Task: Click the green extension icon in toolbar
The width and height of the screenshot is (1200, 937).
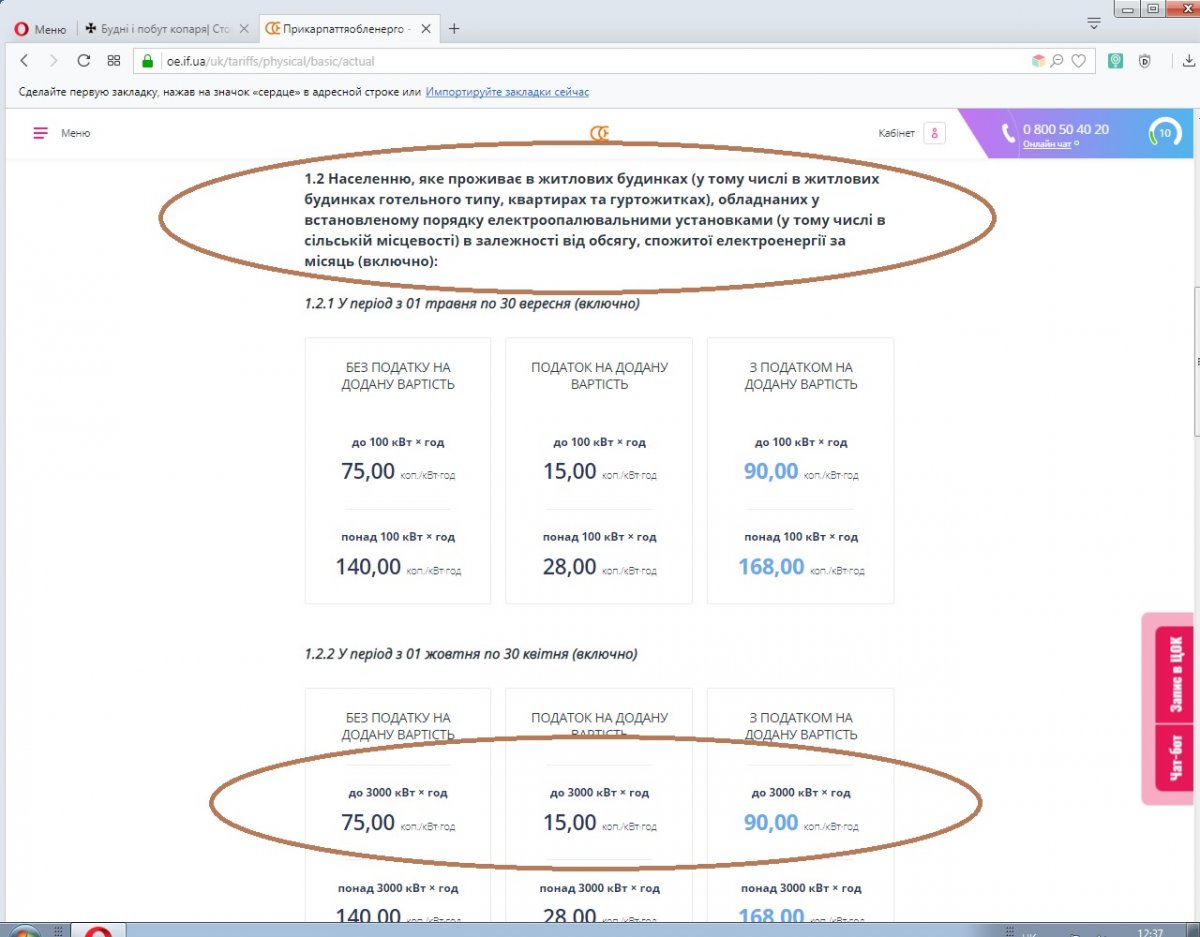Action: click(x=1116, y=61)
